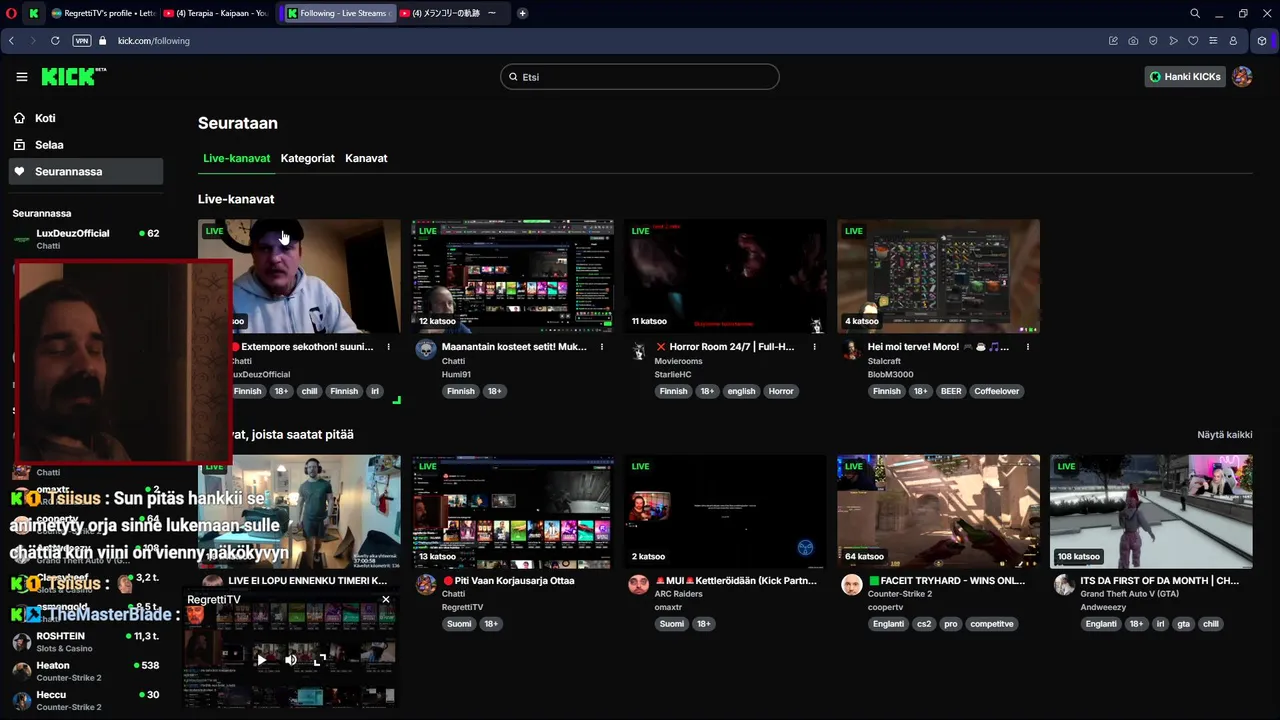The image size is (1280, 720).
Task: Click the english tag on Horror Room
Action: (741, 391)
